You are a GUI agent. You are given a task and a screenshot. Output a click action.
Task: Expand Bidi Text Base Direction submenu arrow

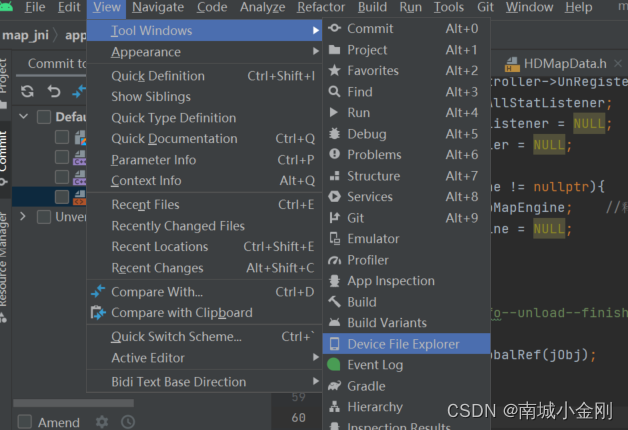(x=316, y=381)
